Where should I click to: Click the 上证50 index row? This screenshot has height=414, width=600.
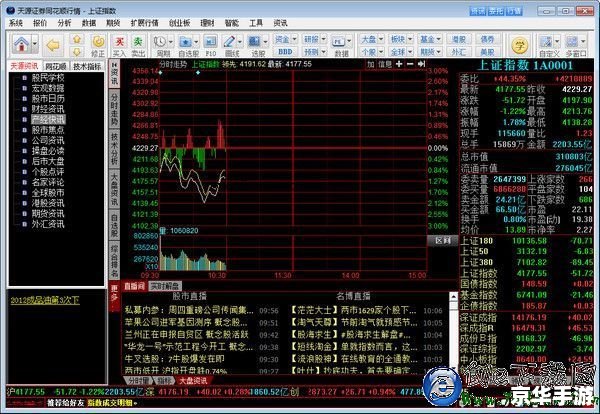pyautogui.click(x=526, y=251)
